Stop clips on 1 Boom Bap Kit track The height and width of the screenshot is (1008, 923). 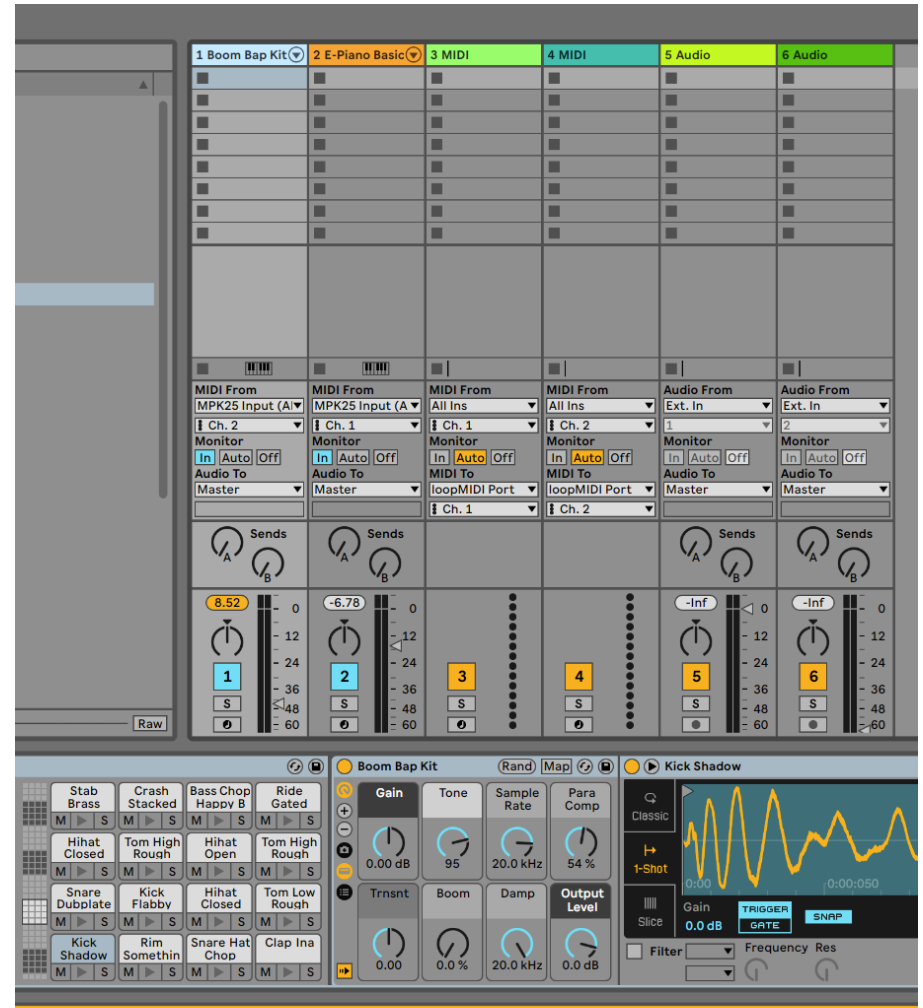[x=202, y=368]
